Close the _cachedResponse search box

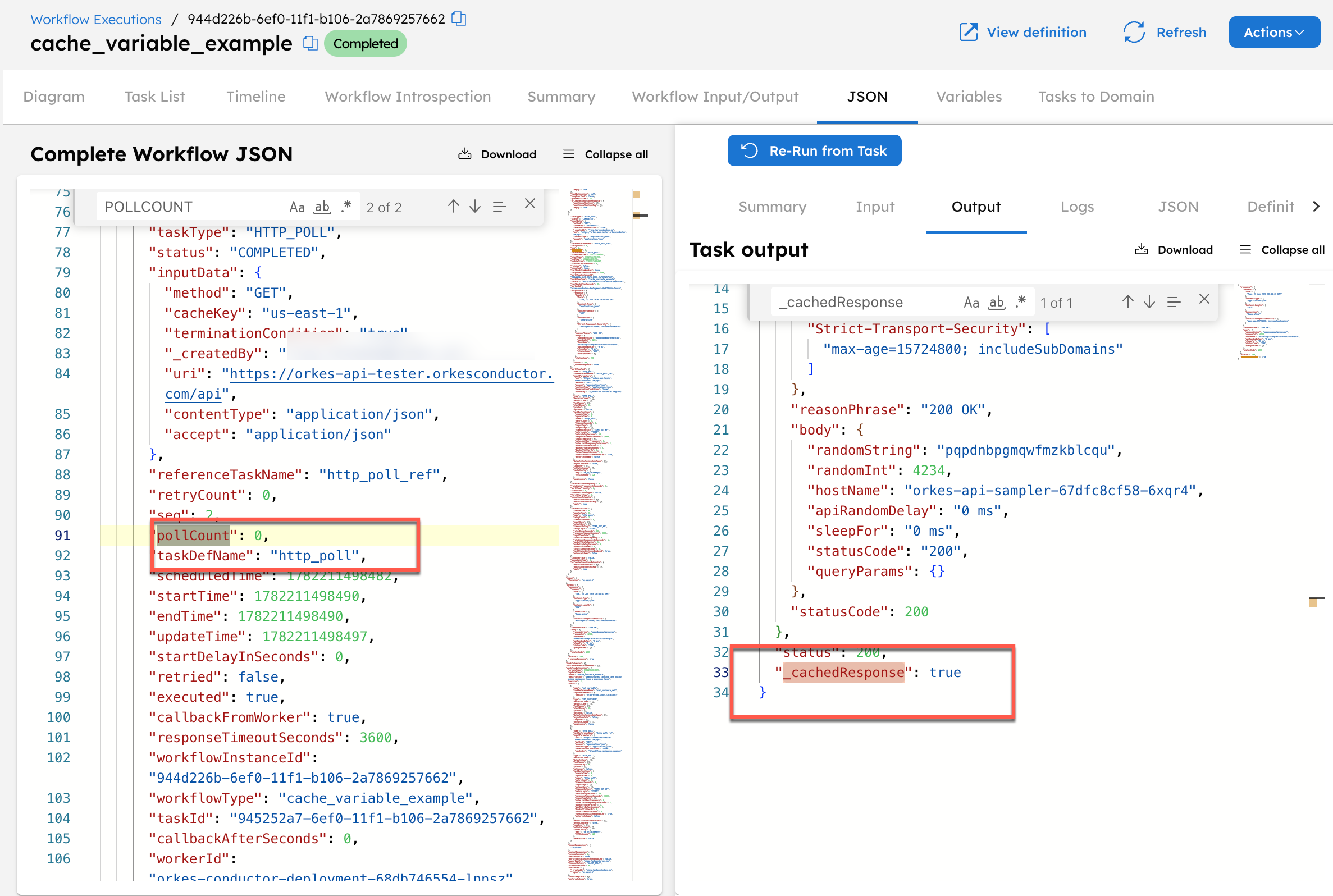tap(1204, 299)
